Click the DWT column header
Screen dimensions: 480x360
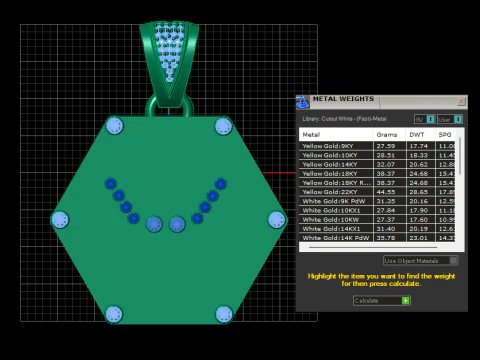(420, 135)
